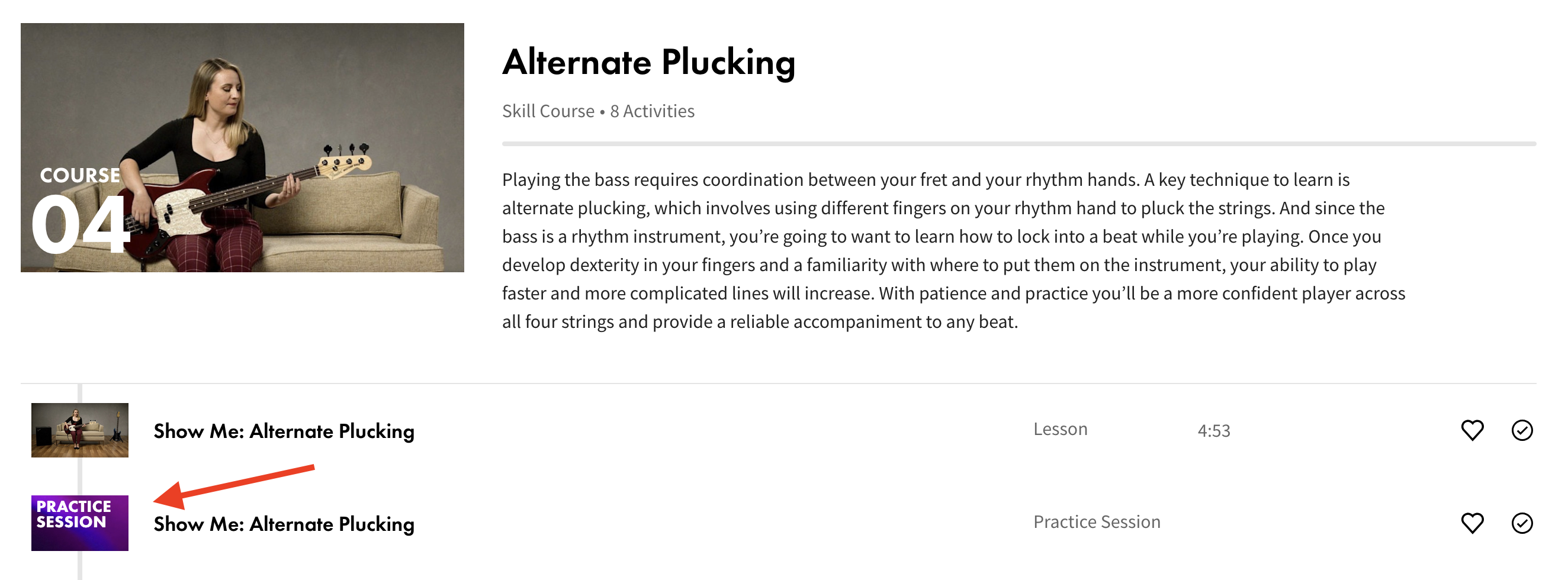Open the Lesson row's Show Me: Alternate Plucking title

[x=284, y=431]
